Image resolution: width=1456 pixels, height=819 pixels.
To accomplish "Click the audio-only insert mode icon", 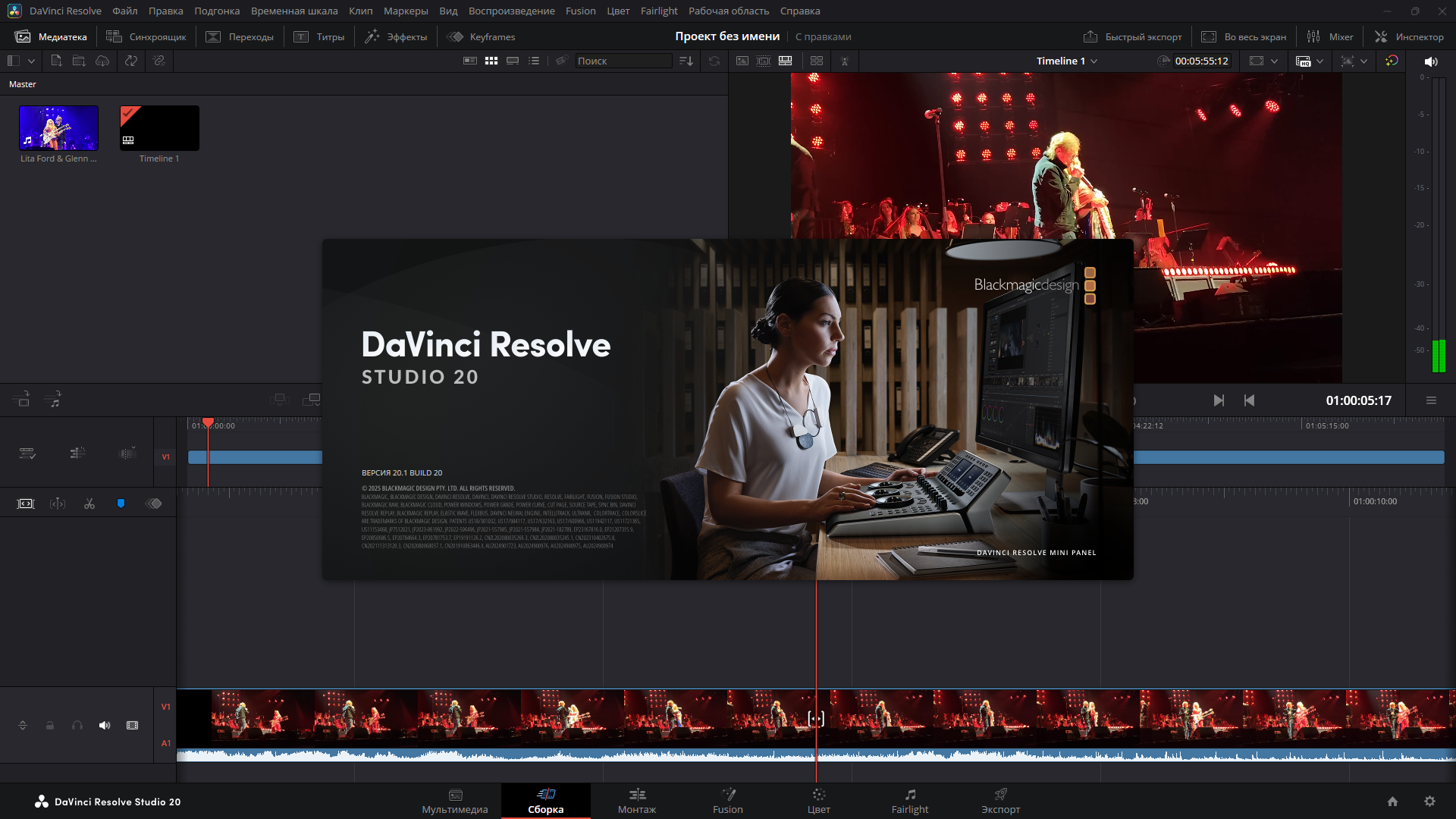I will point(53,400).
